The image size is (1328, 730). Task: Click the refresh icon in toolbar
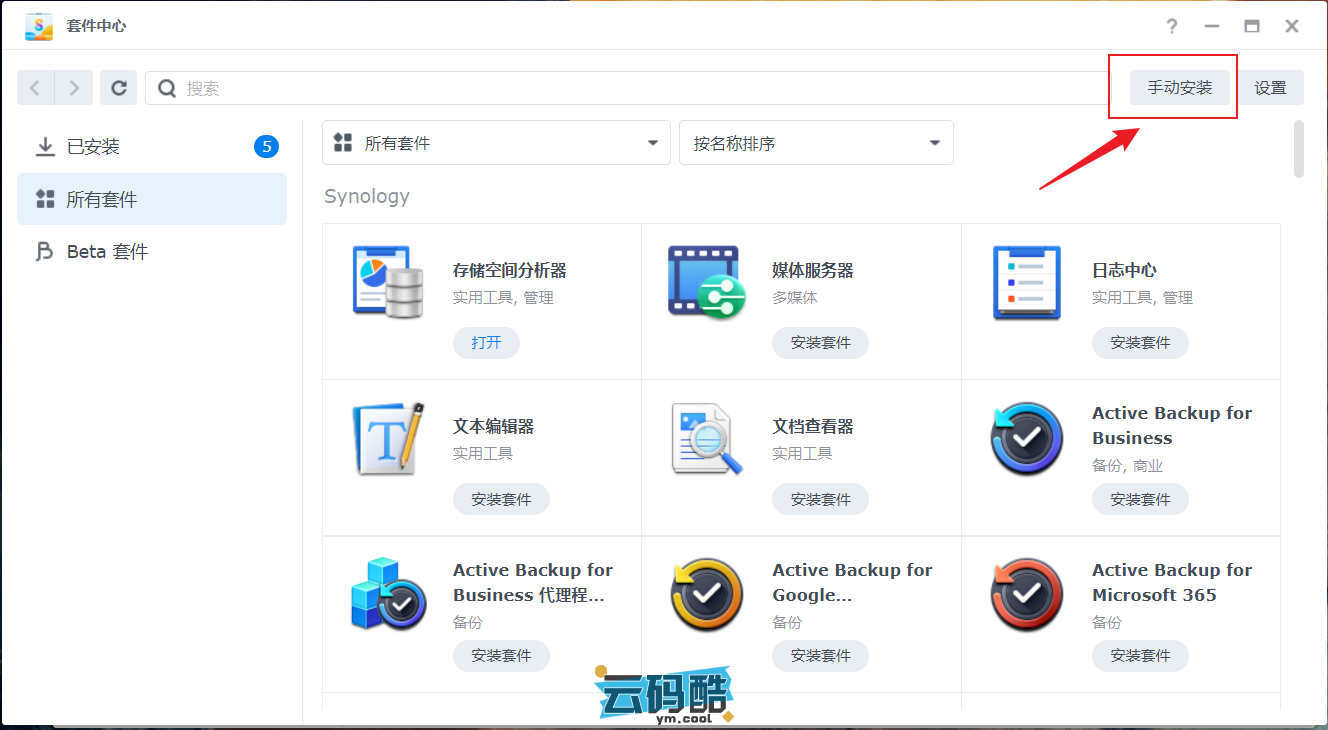118,88
